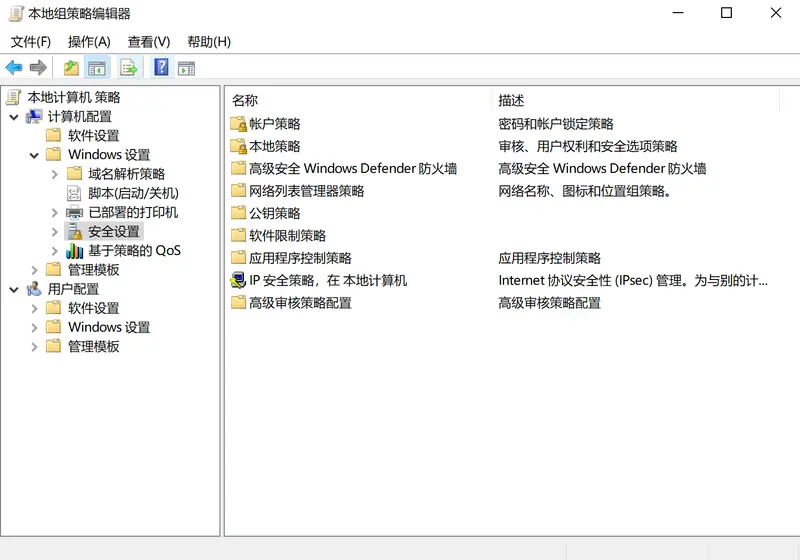Click the 计算机配置 computer icon
The height and width of the screenshot is (560, 800).
(x=34, y=116)
